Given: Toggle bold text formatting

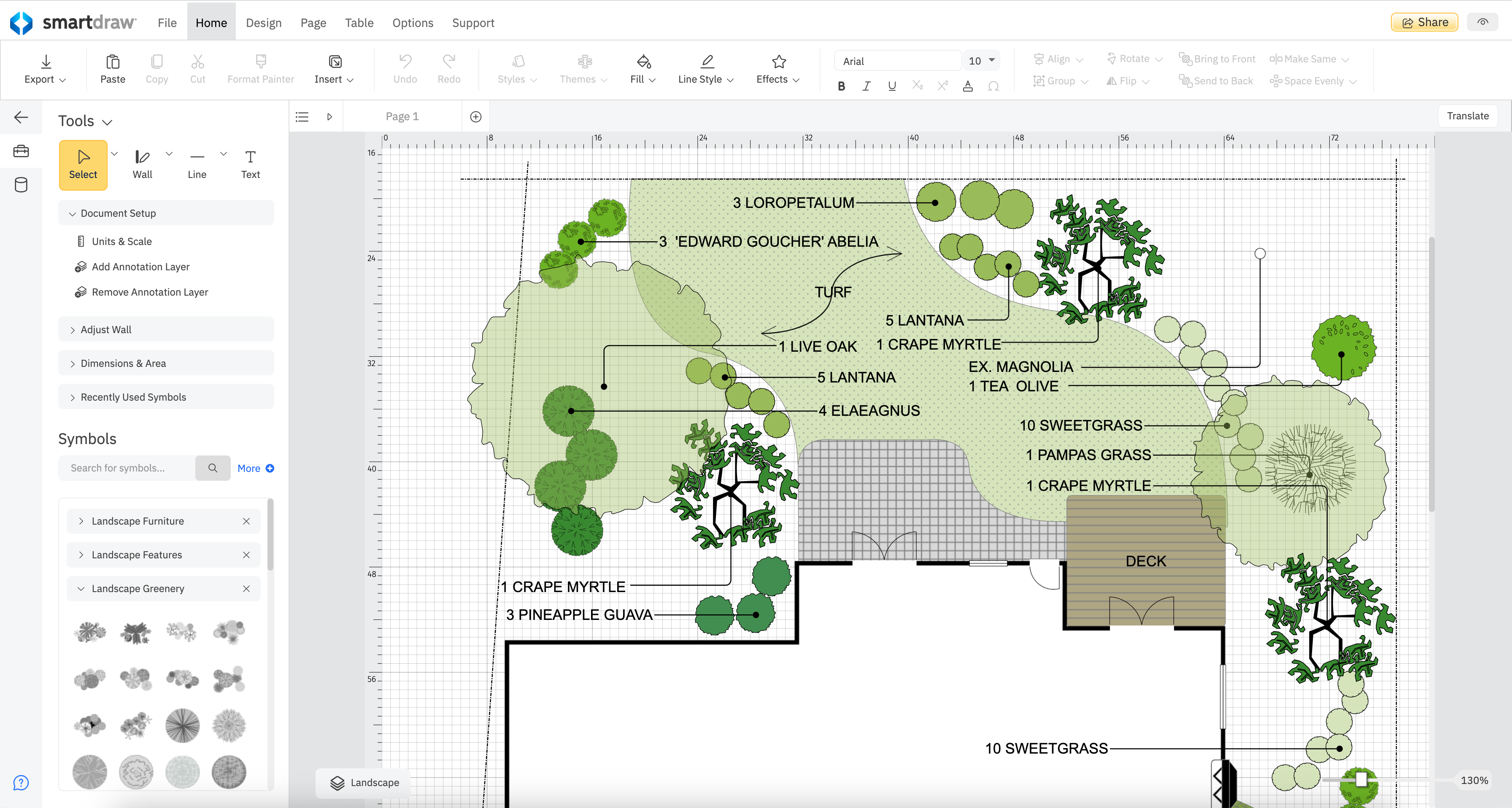Looking at the screenshot, I should [x=841, y=86].
